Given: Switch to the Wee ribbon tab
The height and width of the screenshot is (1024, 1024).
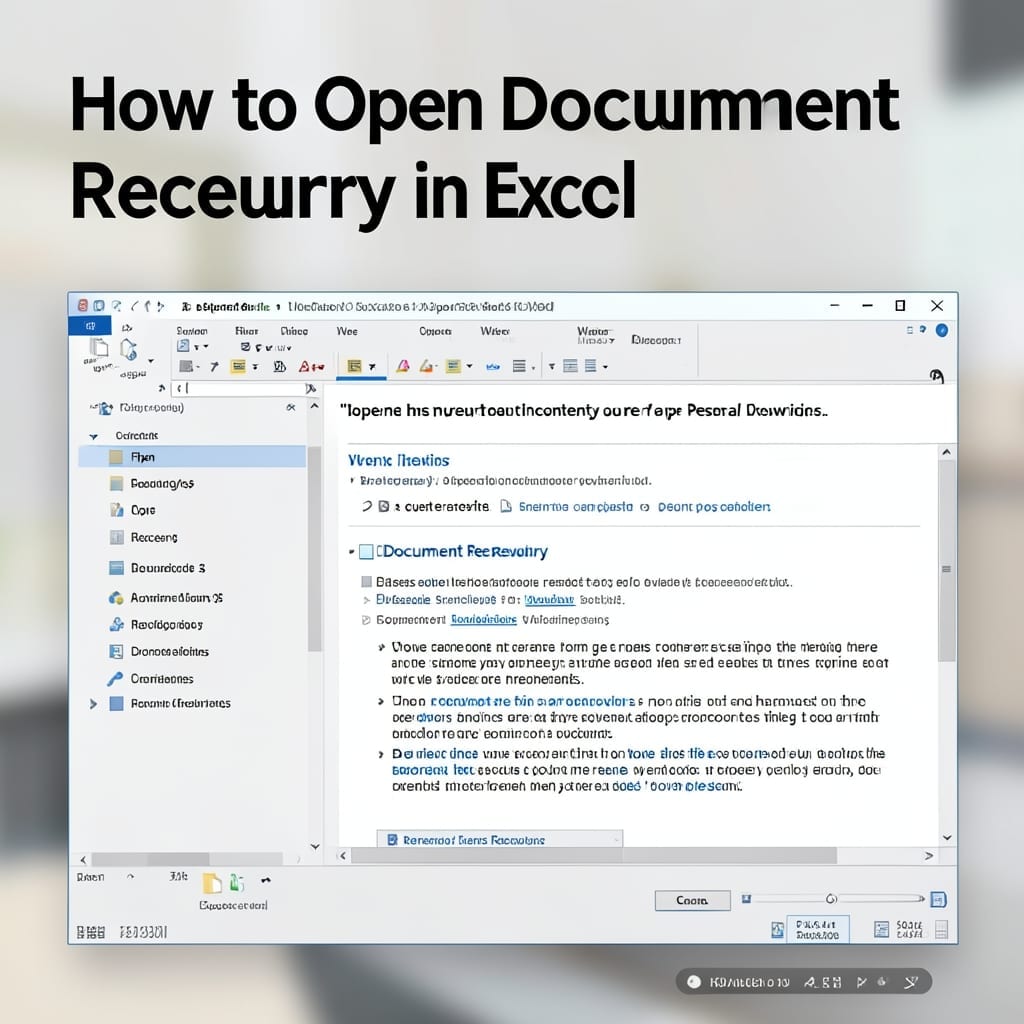Looking at the screenshot, I should pos(347,331).
